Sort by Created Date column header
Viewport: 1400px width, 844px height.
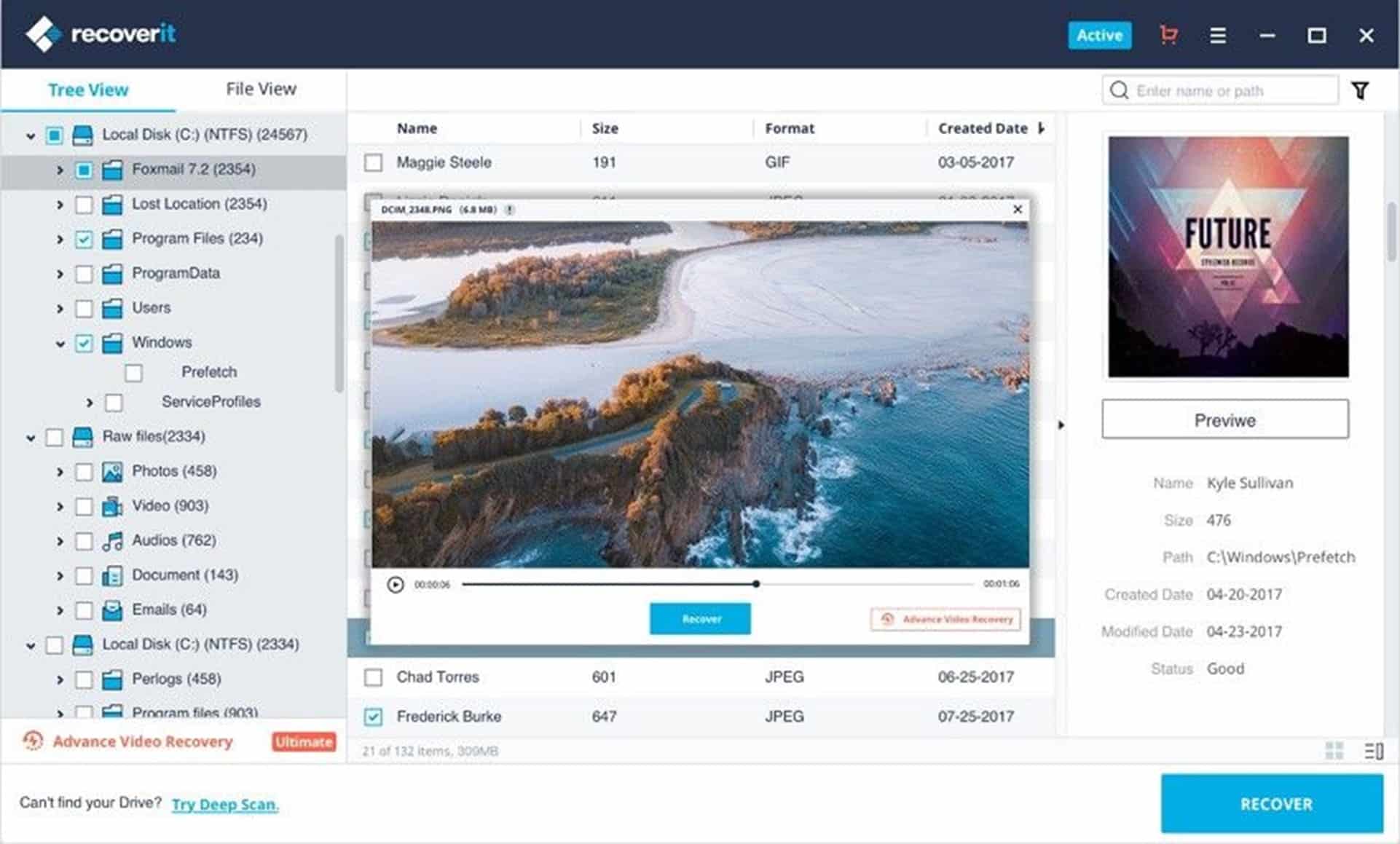click(983, 128)
